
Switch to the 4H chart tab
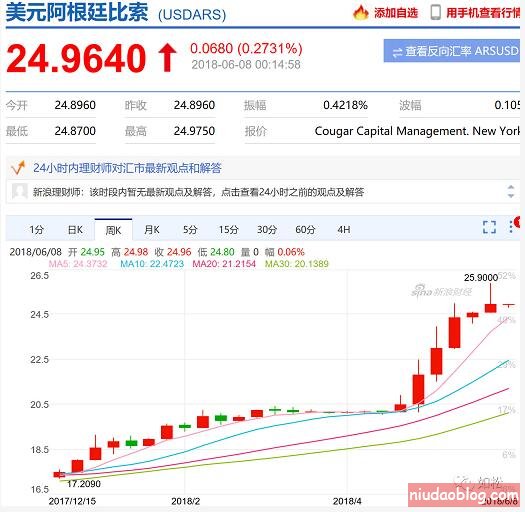(344, 230)
